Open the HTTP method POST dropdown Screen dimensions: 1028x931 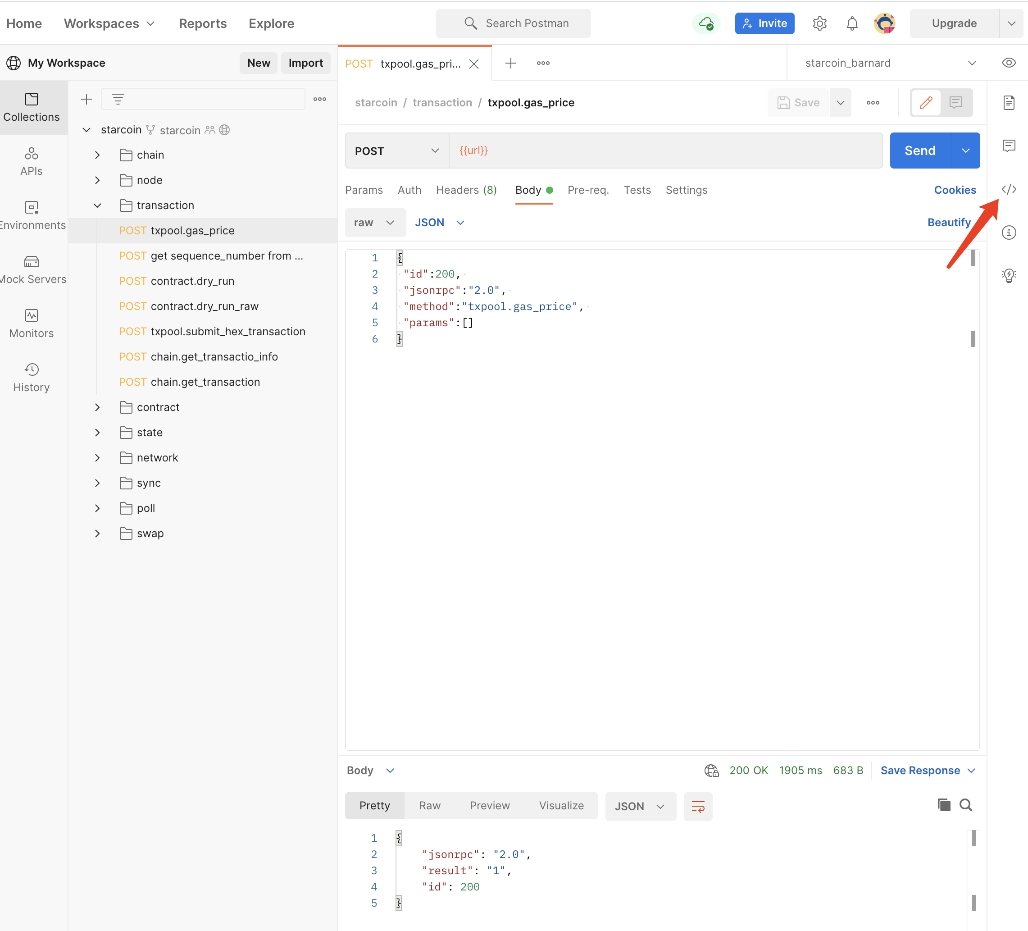point(397,151)
